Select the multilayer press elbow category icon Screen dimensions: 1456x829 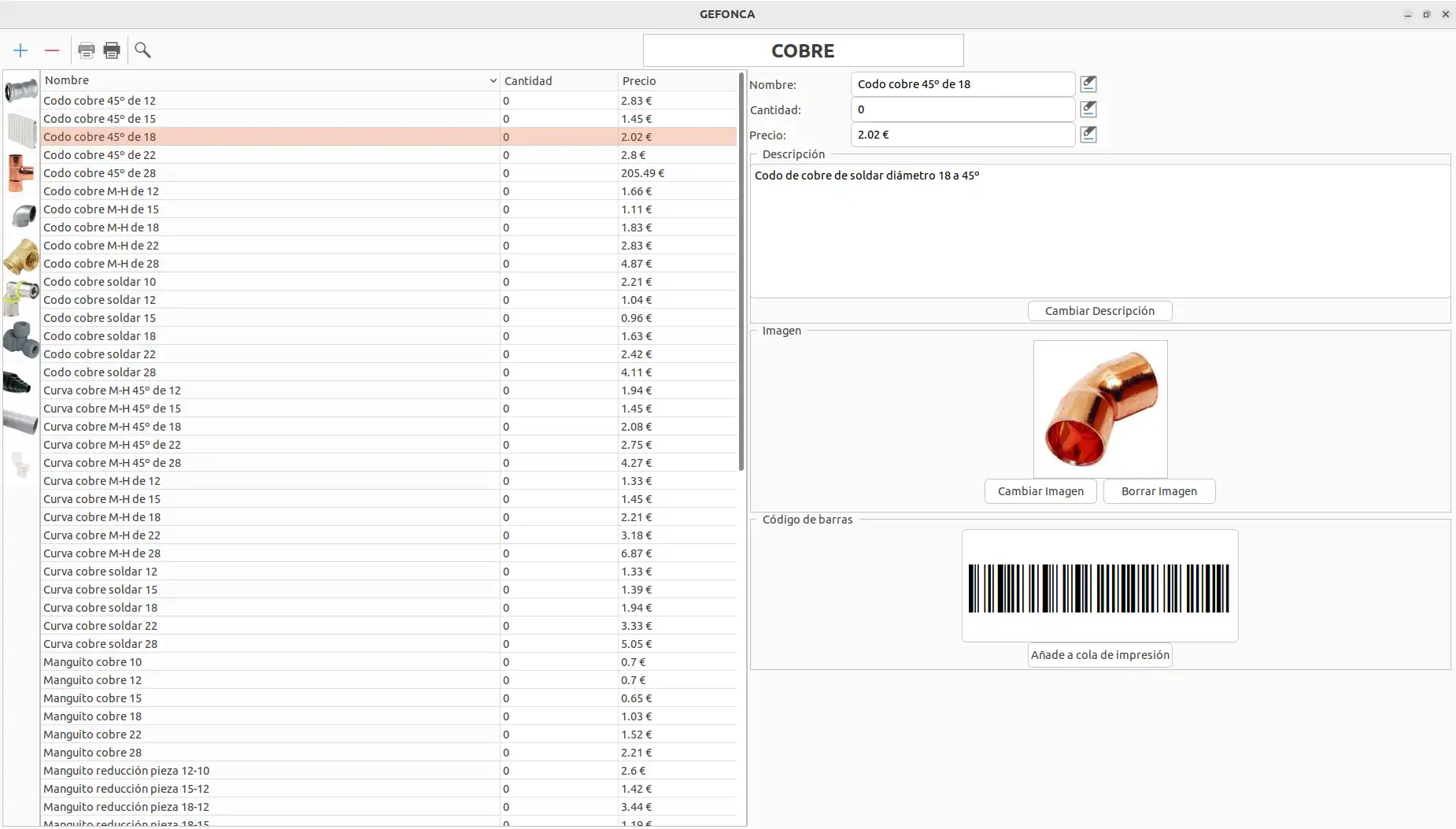[21, 298]
